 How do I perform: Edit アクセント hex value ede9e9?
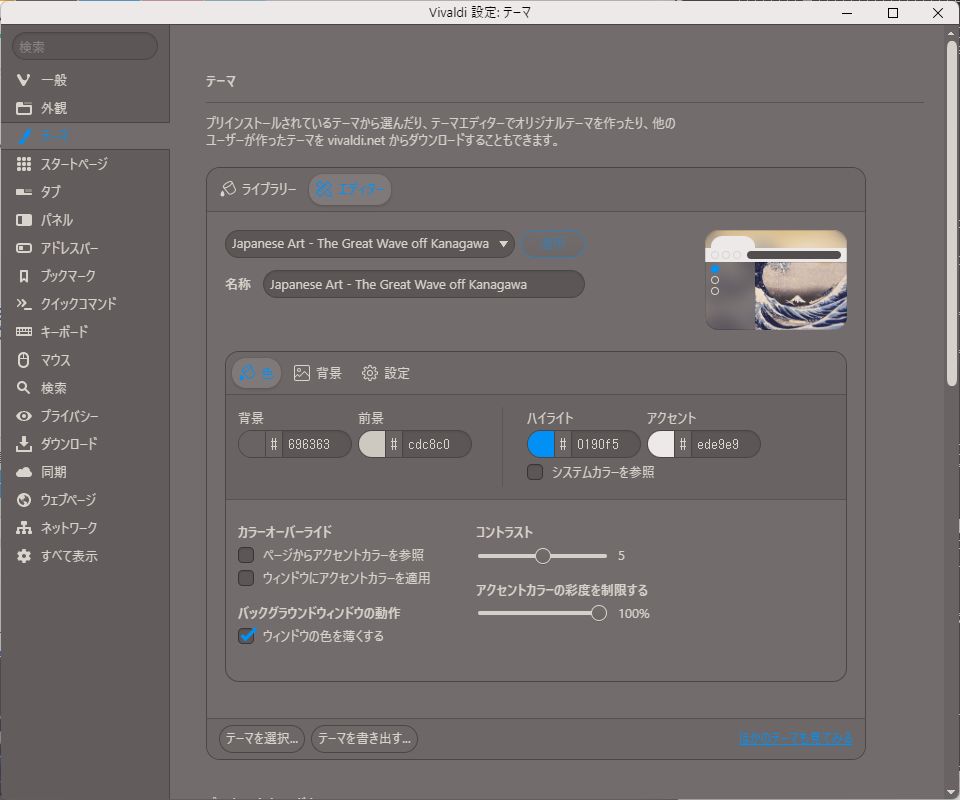(725, 444)
